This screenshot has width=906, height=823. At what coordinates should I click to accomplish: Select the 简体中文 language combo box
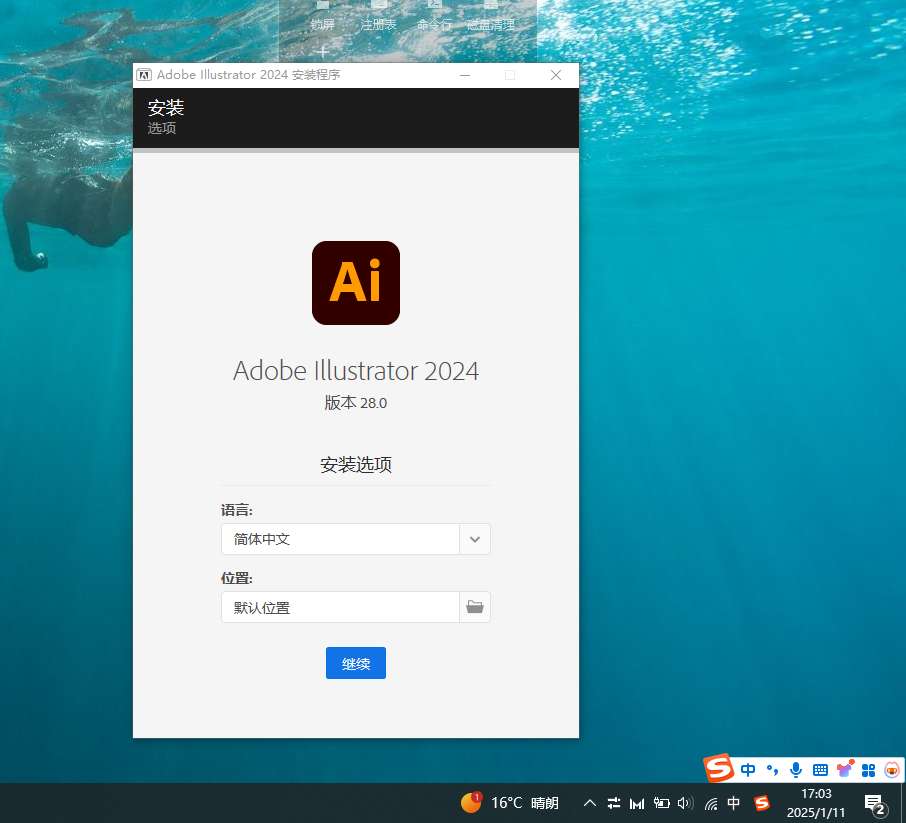[x=355, y=539]
